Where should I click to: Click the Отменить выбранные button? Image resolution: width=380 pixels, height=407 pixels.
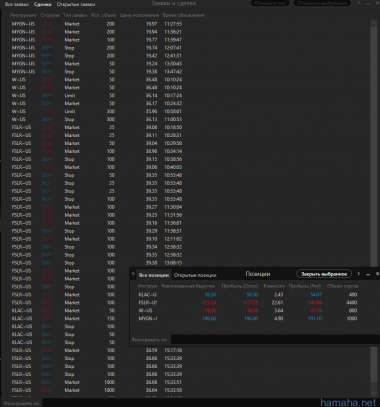point(322,3)
